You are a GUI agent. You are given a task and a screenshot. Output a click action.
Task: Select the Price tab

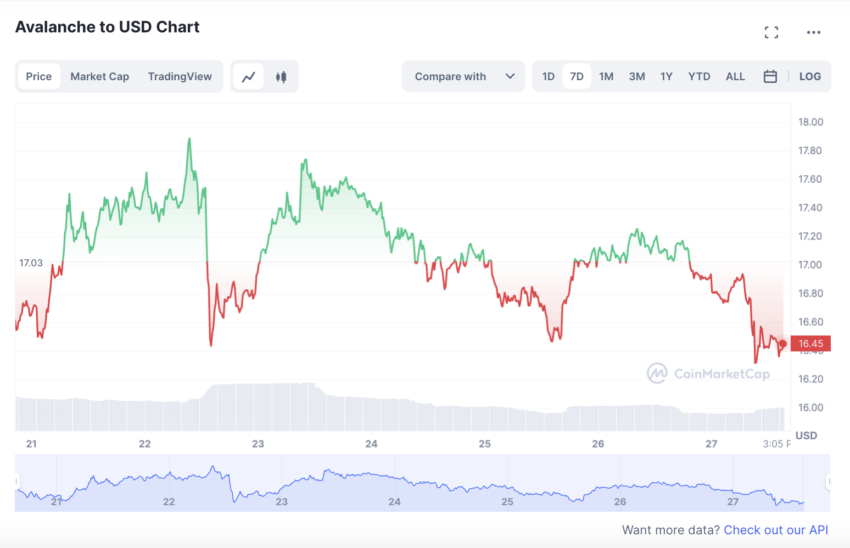click(39, 76)
